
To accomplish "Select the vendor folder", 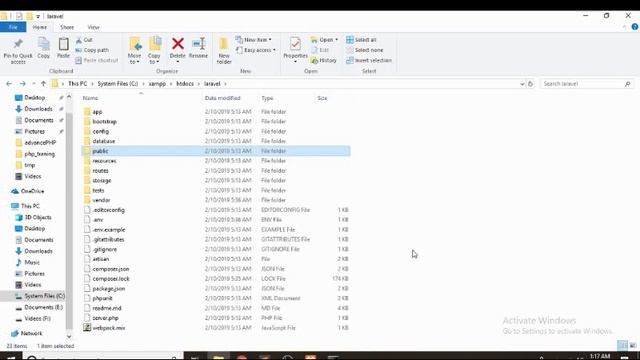I will [216, 200].
